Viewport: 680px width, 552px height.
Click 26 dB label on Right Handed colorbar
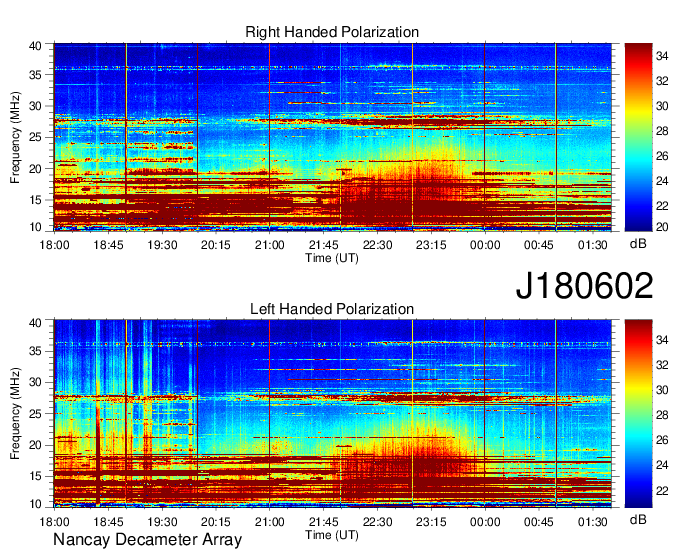[662, 156]
